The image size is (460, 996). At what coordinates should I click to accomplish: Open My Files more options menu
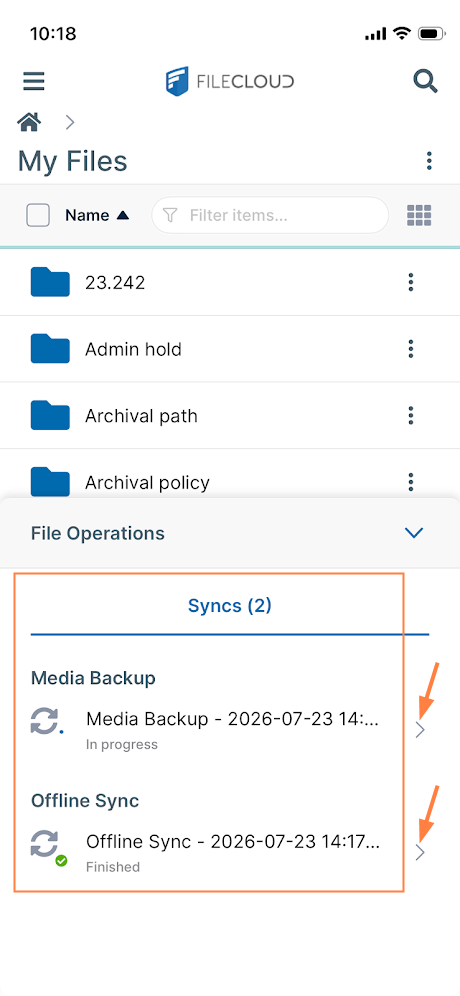[430, 161]
